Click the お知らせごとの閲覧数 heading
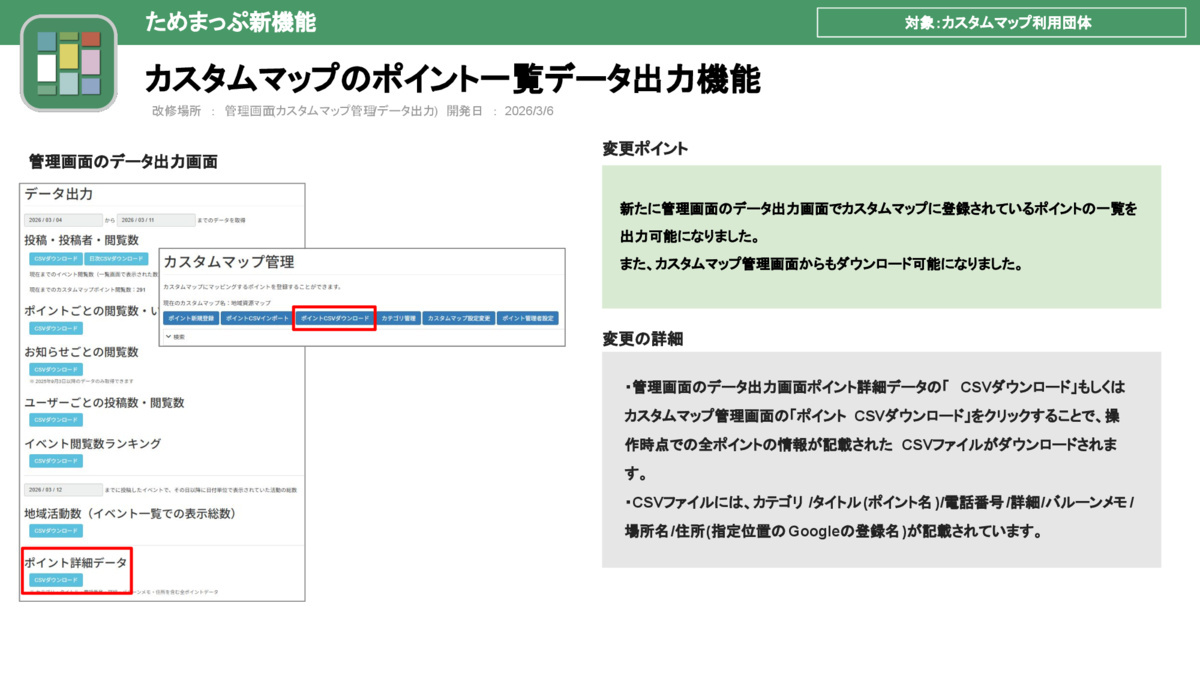 (81, 351)
